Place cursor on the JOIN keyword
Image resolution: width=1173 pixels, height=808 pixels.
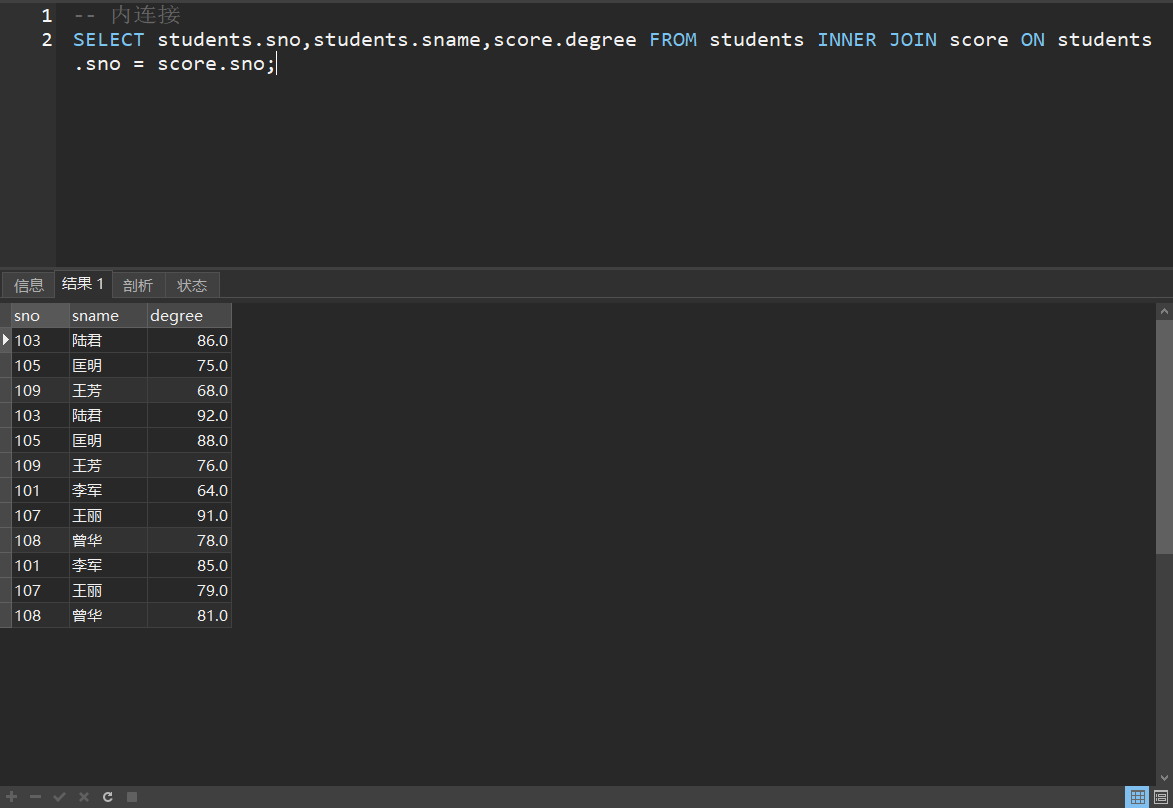(913, 40)
